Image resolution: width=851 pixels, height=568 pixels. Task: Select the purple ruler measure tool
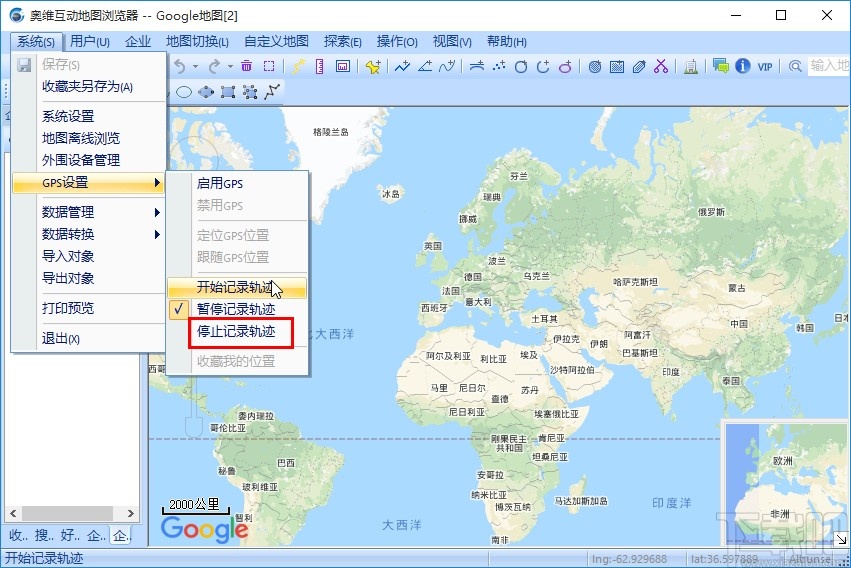point(320,66)
